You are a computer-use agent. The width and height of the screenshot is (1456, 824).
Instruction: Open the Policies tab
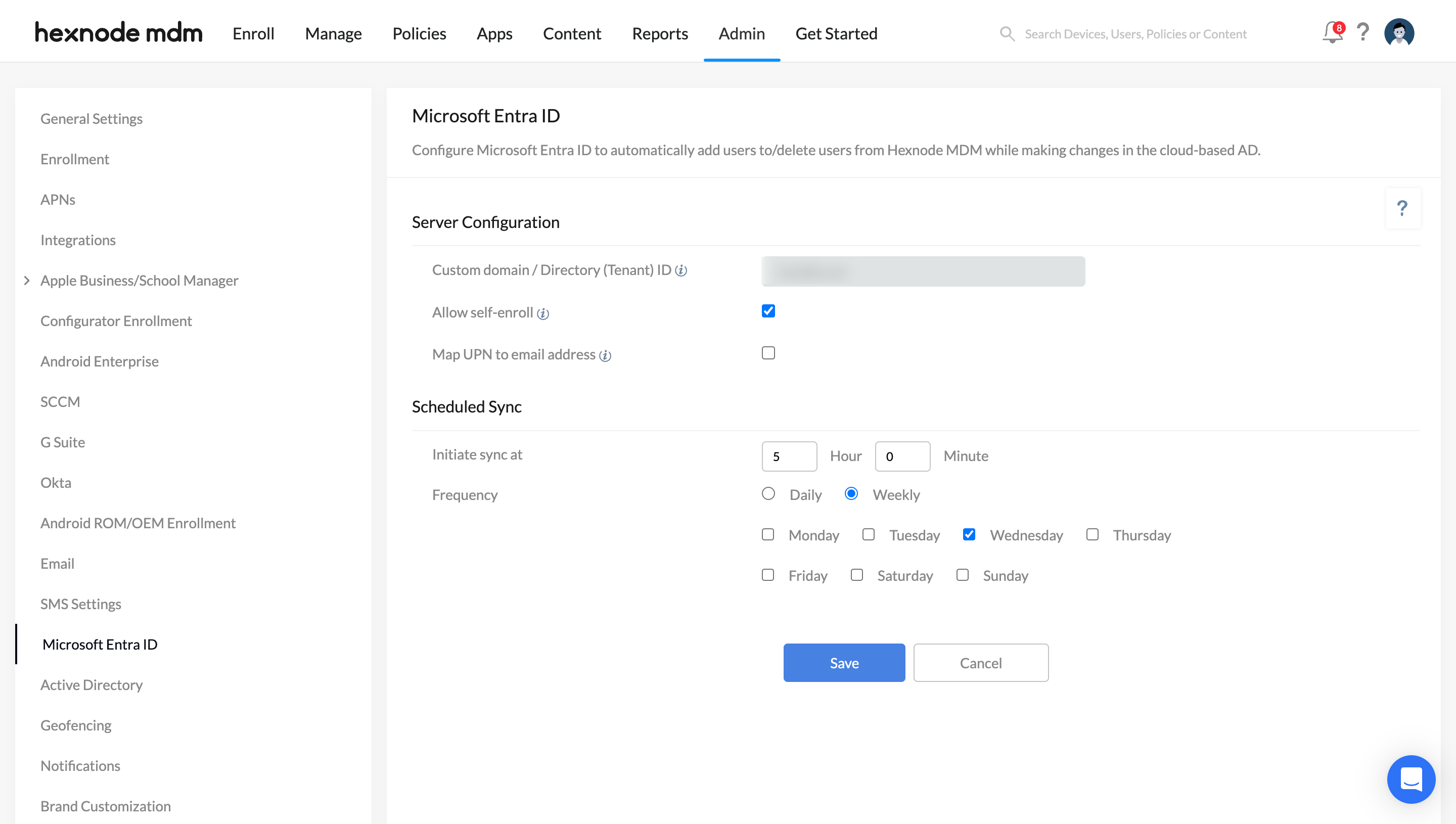click(x=419, y=33)
